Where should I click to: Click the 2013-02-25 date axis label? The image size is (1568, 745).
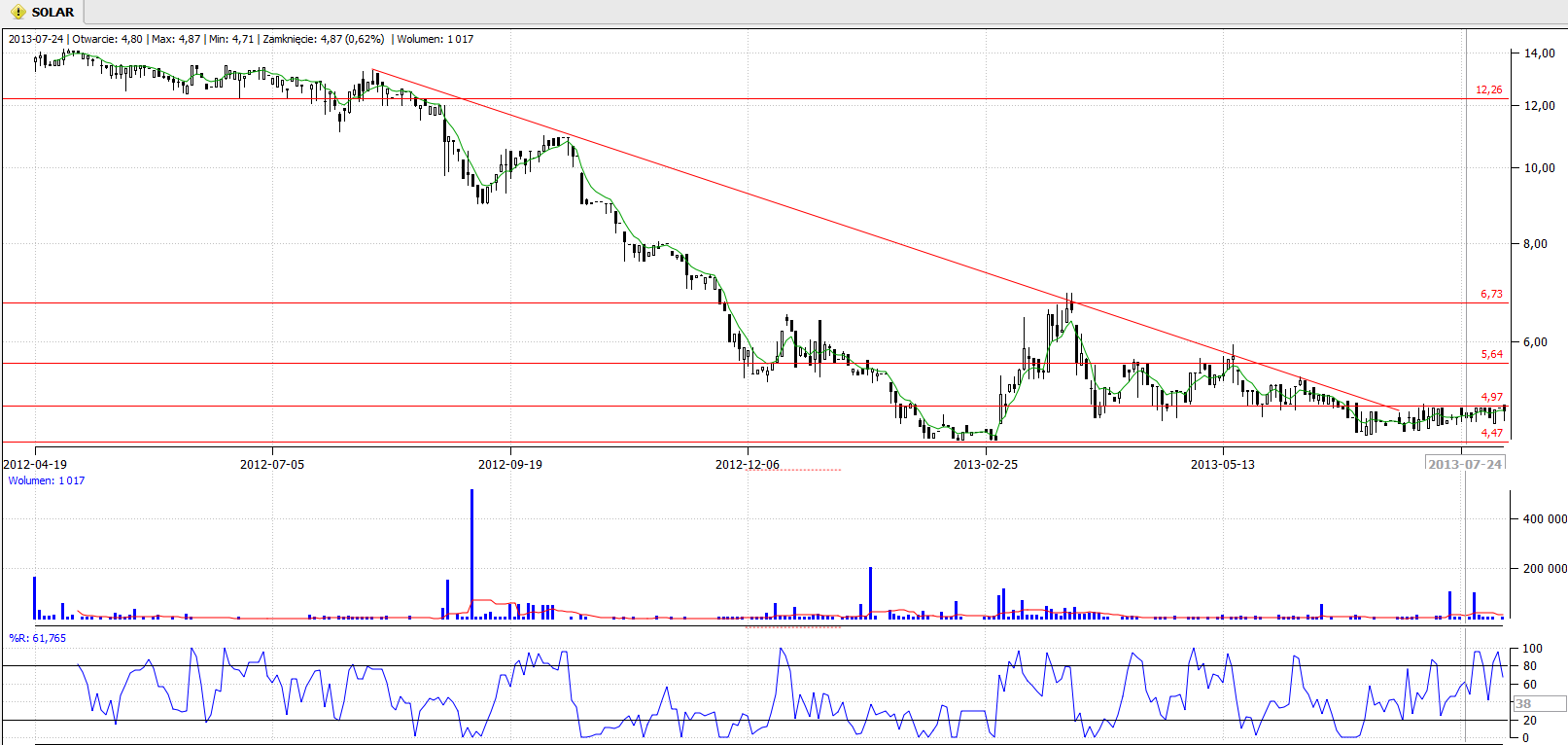coord(986,464)
